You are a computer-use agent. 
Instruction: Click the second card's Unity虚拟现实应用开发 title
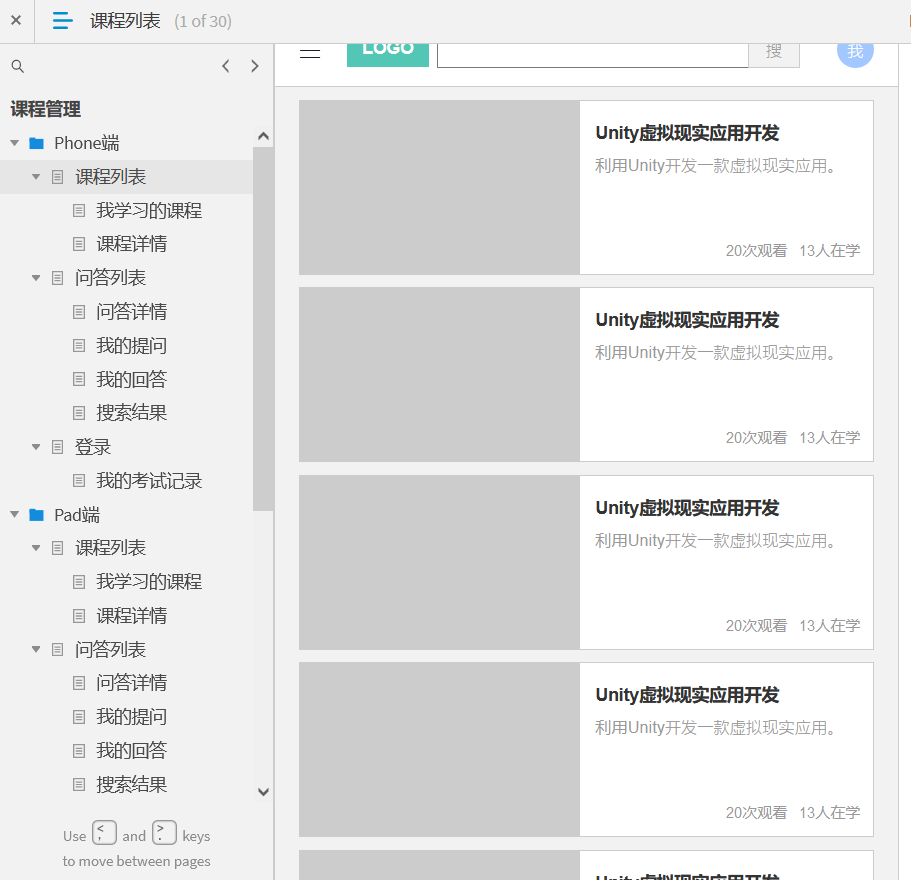pyautogui.click(x=687, y=320)
